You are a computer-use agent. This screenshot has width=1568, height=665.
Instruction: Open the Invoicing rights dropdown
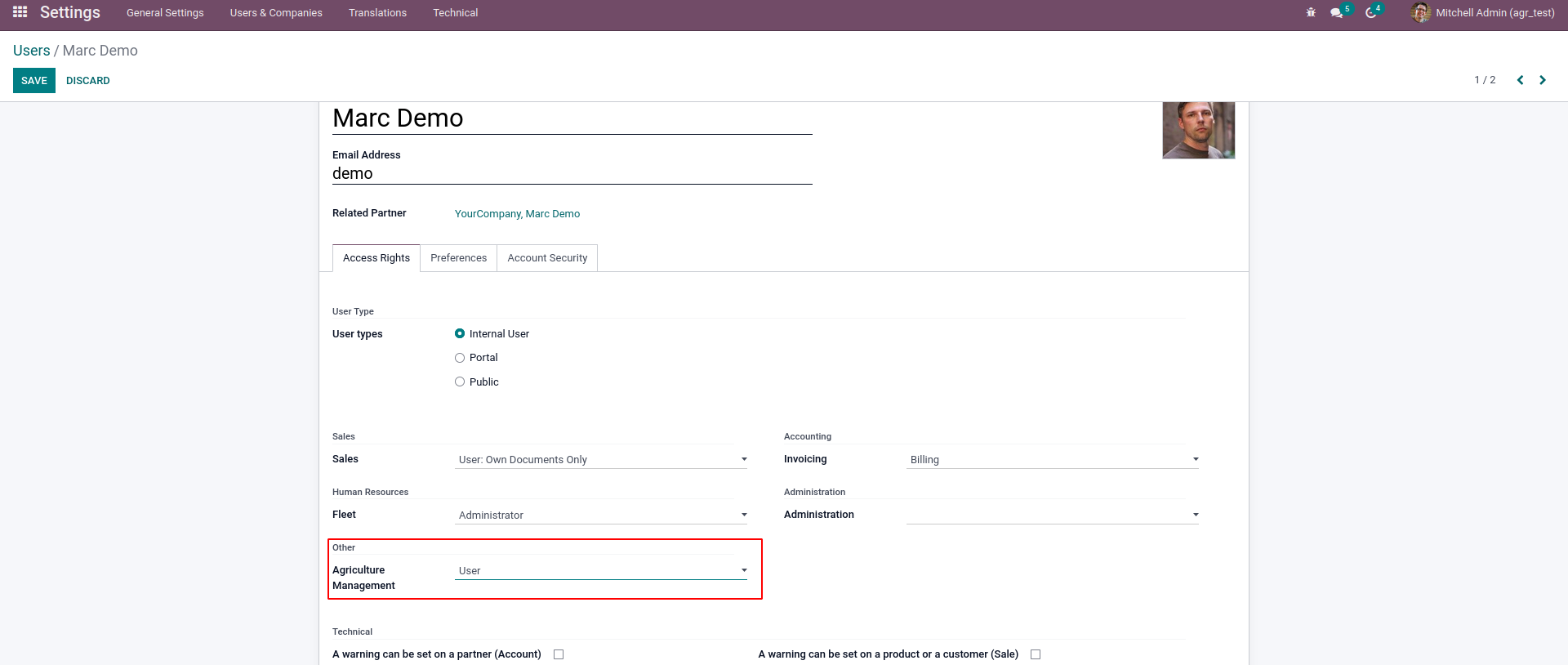pyautogui.click(x=1053, y=459)
